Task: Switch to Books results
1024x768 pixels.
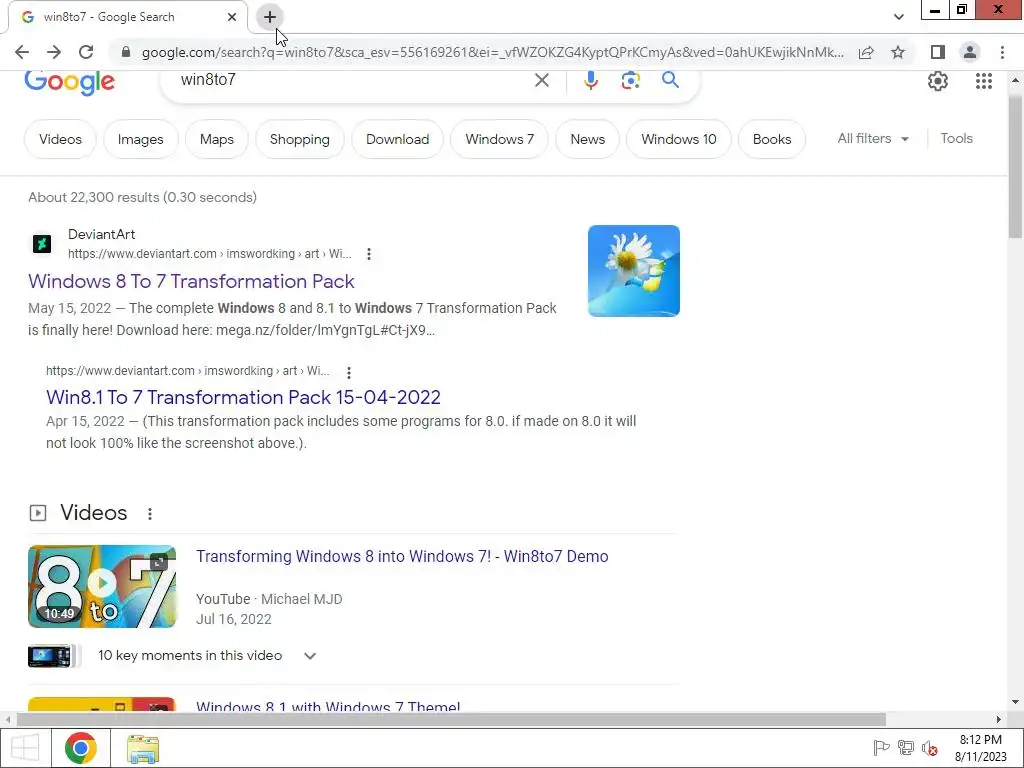Action: [x=772, y=139]
